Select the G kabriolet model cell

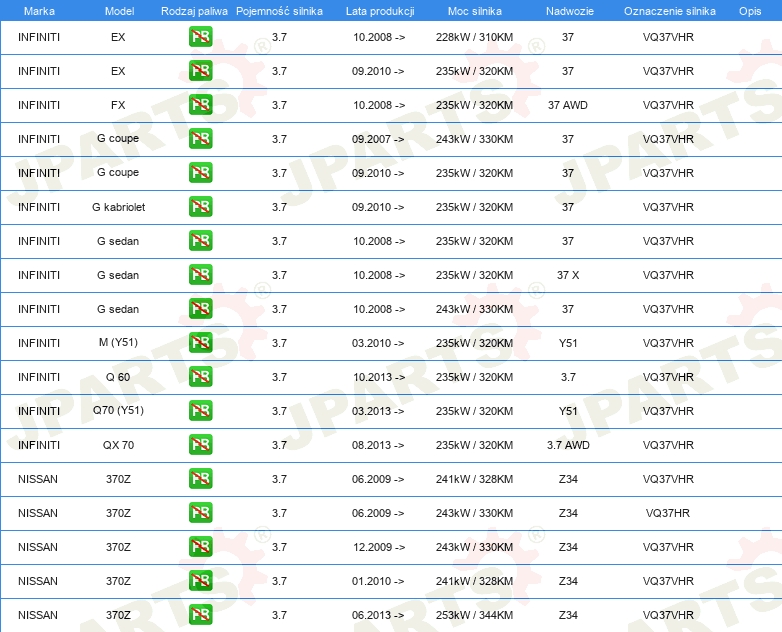[x=118, y=207]
